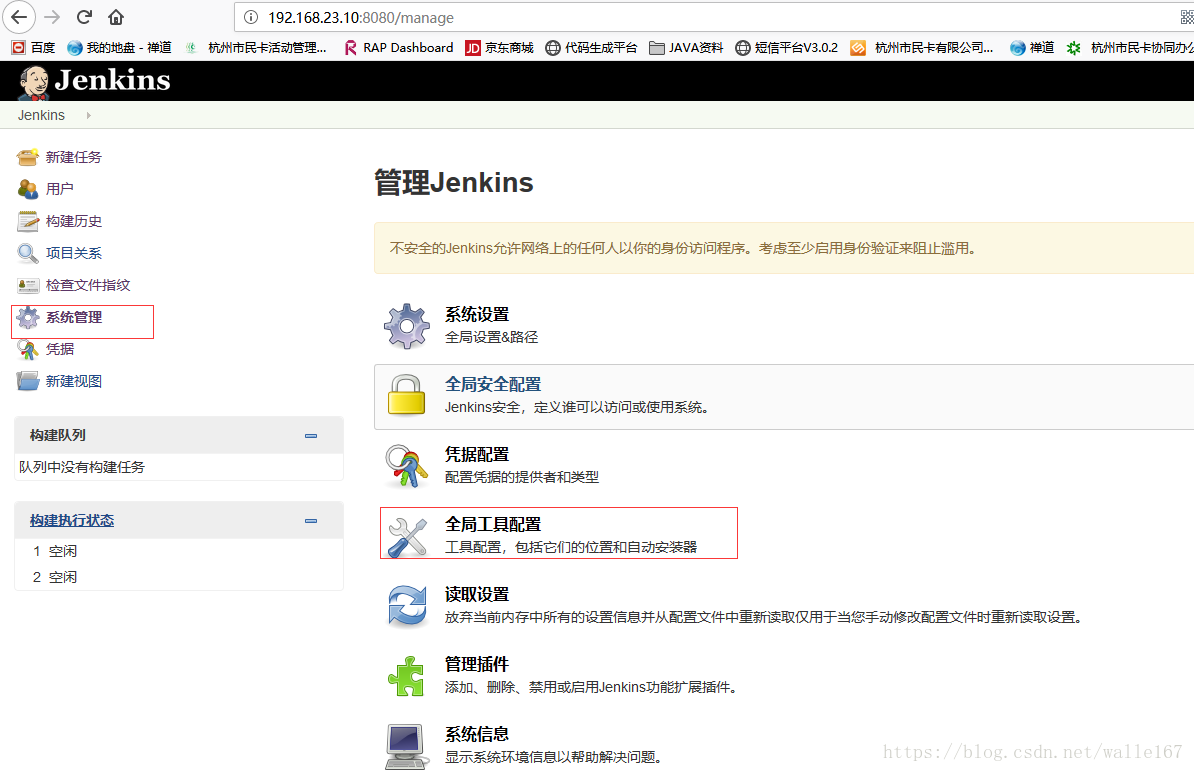The width and height of the screenshot is (1194, 772).
Task: Click the 构建历史 notepad icon
Action: tap(27, 221)
